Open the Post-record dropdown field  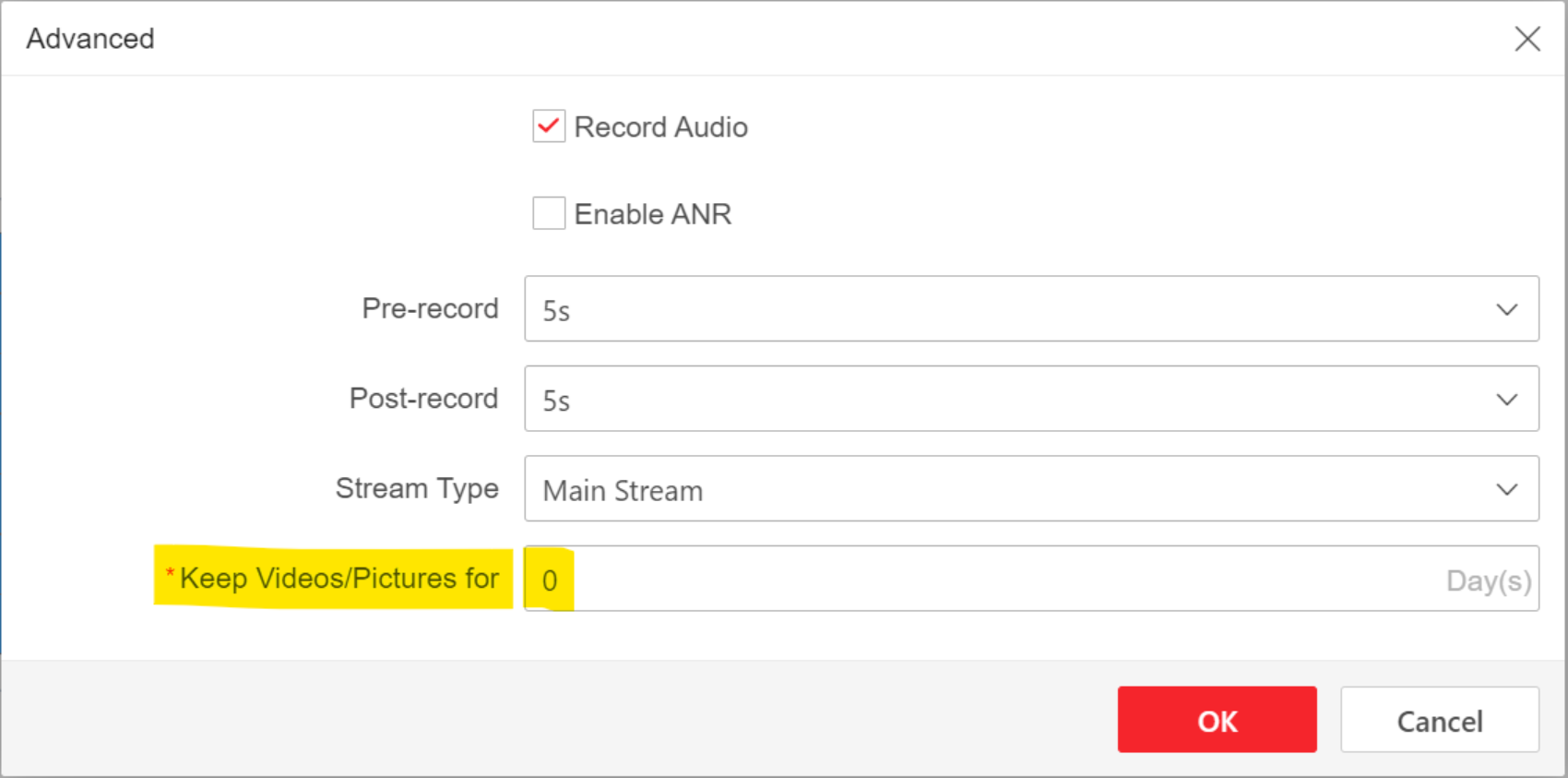tap(1015, 399)
